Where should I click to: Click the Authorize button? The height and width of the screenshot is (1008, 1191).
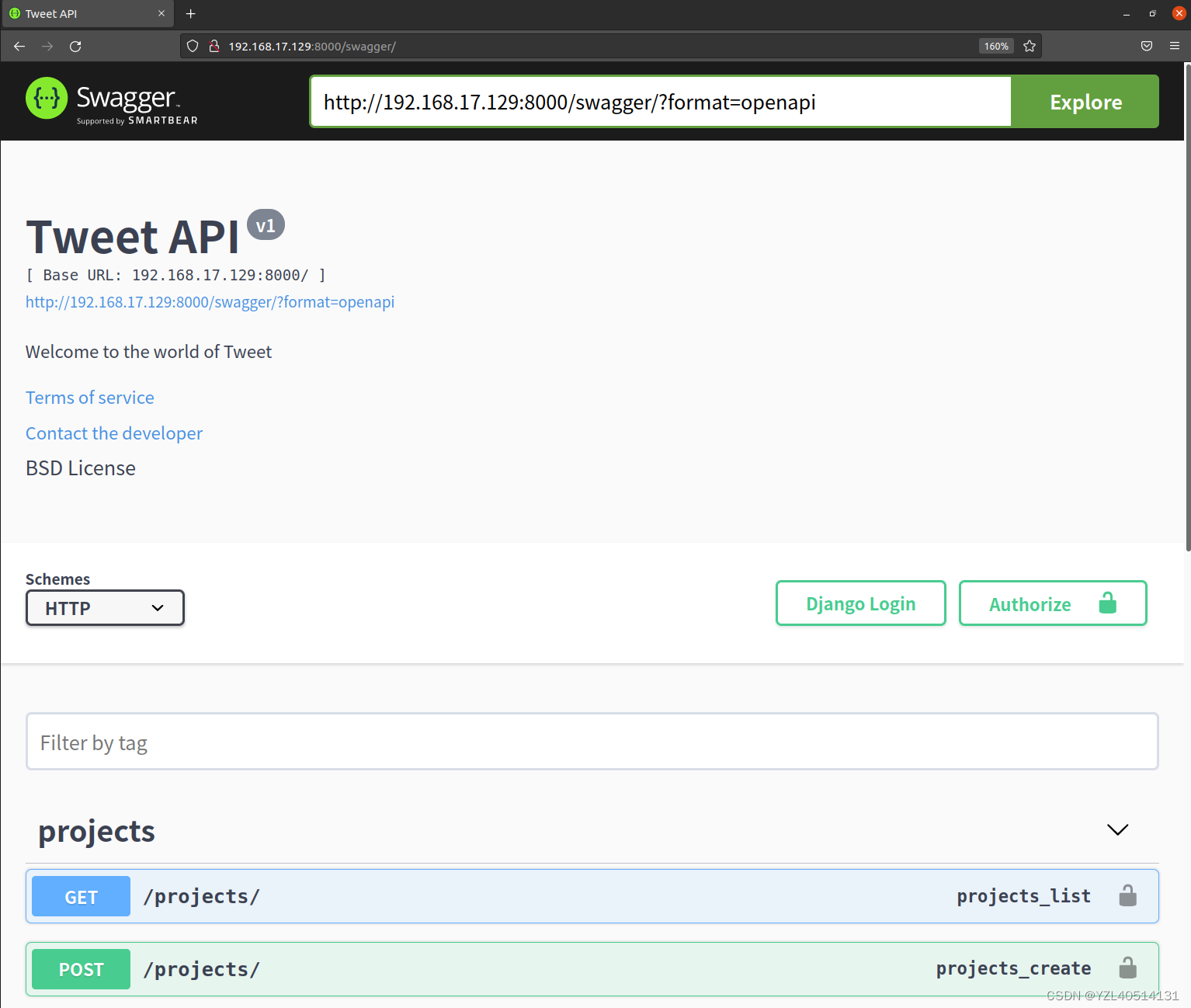click(1053, 603)
